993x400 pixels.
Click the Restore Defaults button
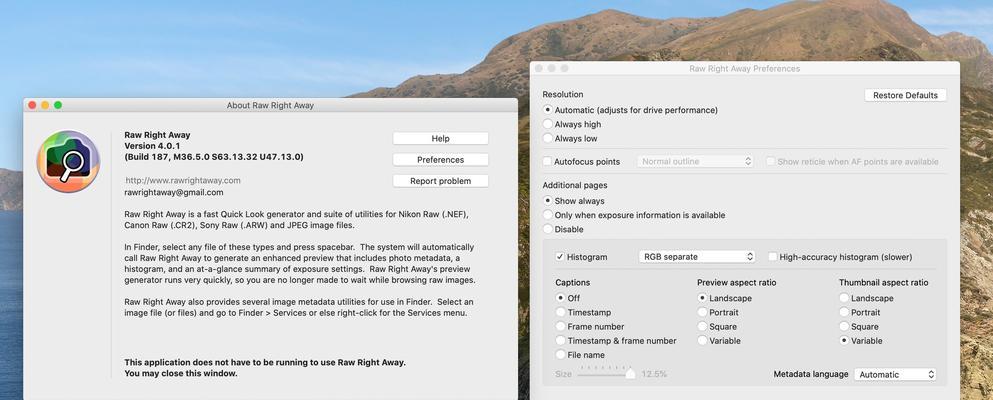click(905, 95)
